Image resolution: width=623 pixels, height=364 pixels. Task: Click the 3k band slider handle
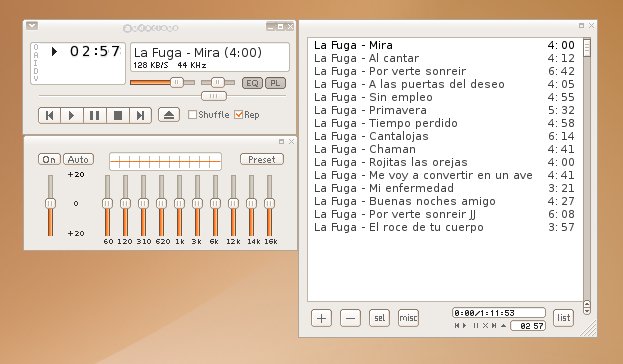click(197, 203)
